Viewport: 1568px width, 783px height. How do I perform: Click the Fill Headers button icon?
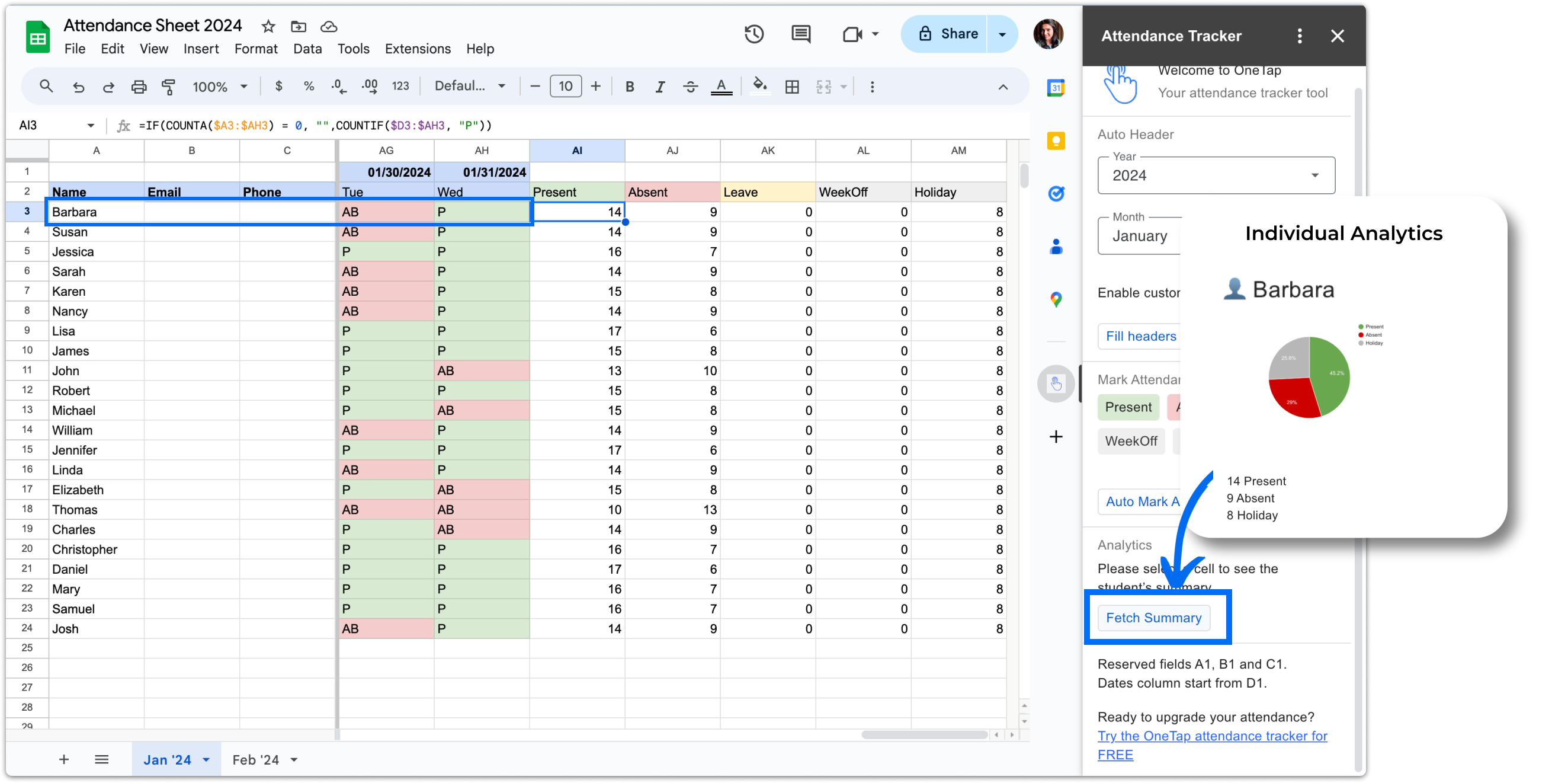click(1141, 336)
